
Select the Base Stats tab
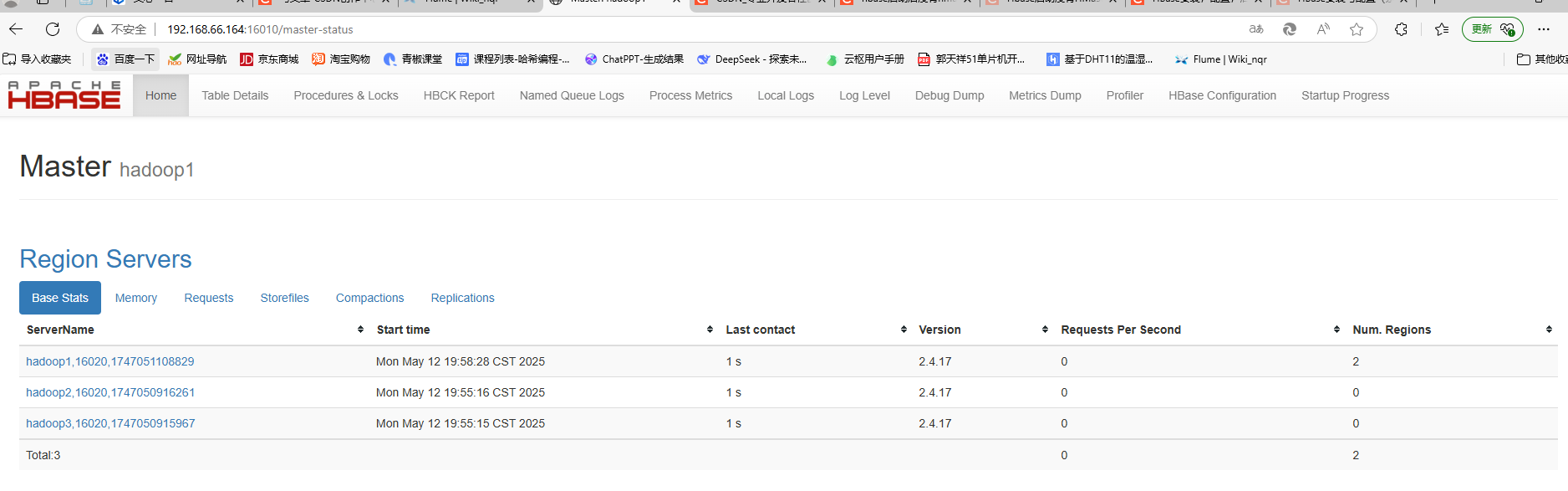click(x=60, y=298)
